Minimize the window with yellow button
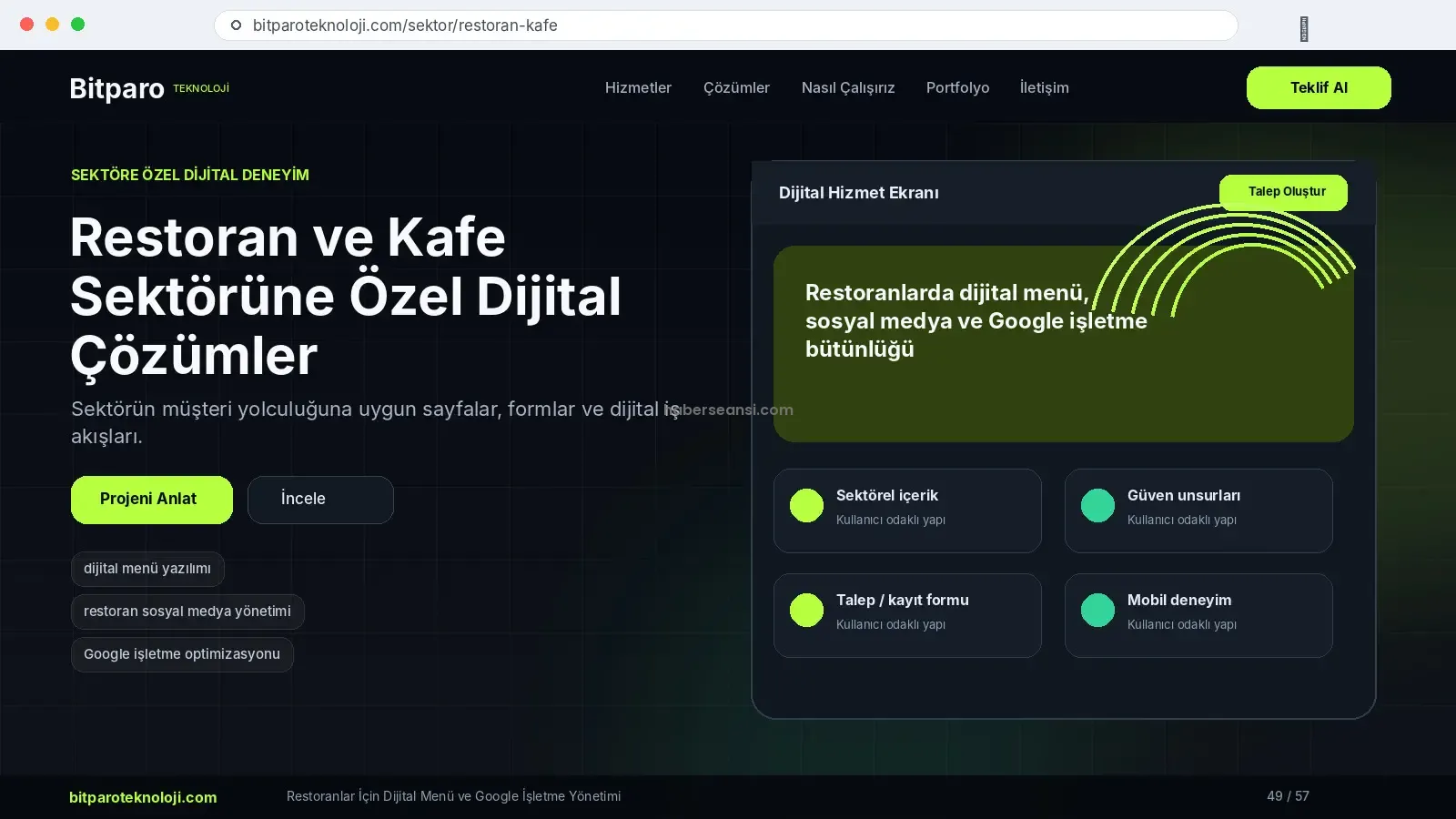 point(52,25)
